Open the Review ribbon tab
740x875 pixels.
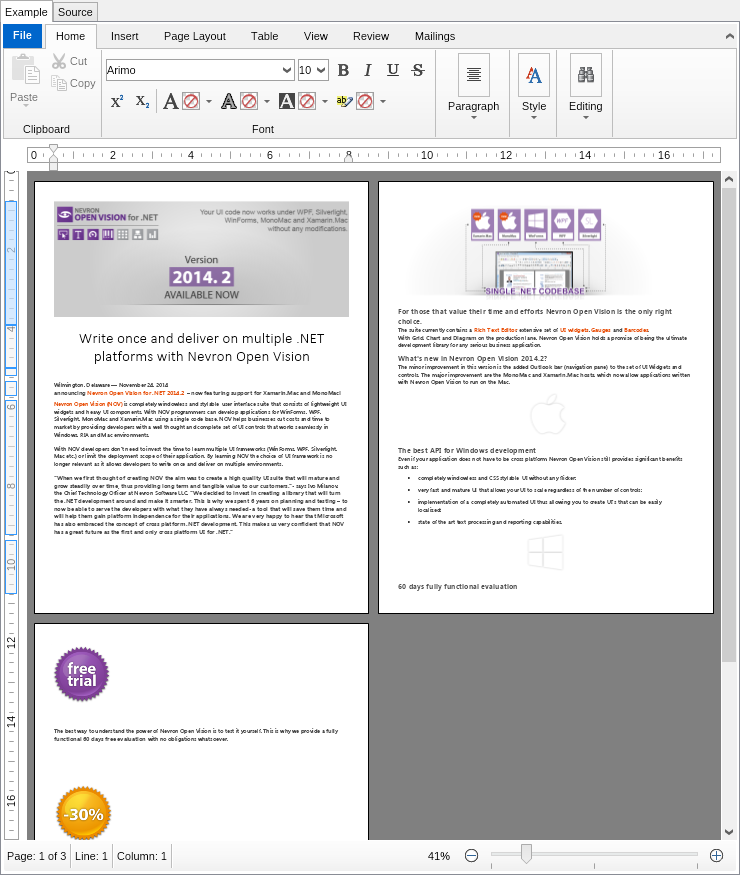pyautogui.click(x=371, y=36)
